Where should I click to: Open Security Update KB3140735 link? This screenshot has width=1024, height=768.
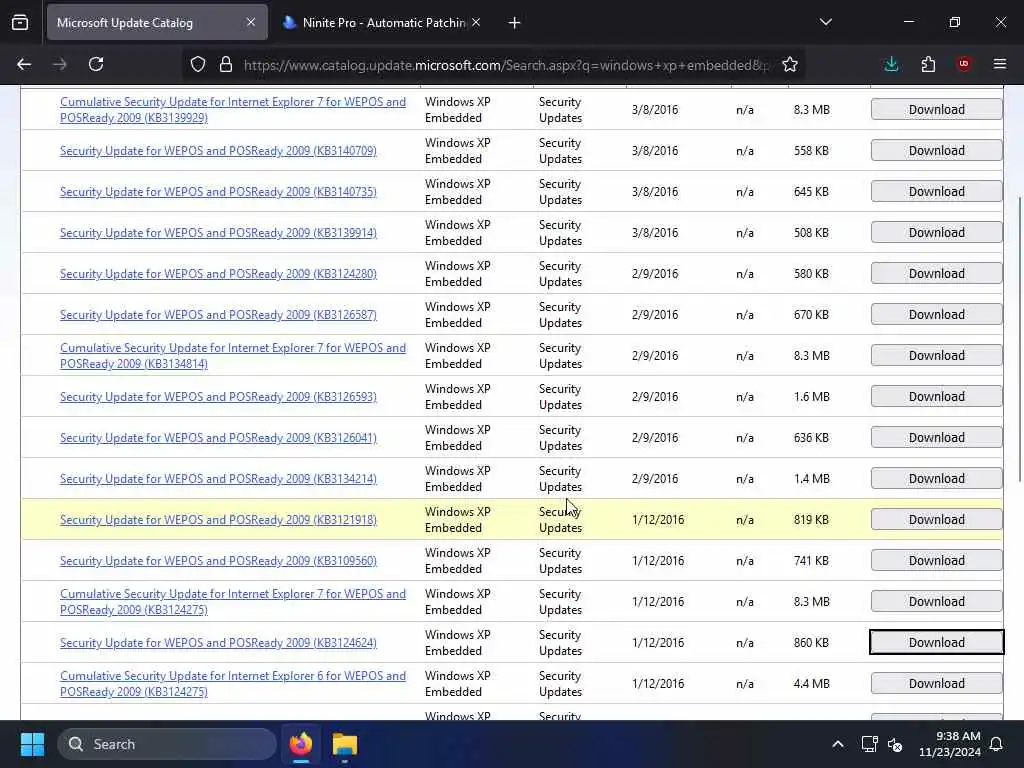tap(218, 192)
